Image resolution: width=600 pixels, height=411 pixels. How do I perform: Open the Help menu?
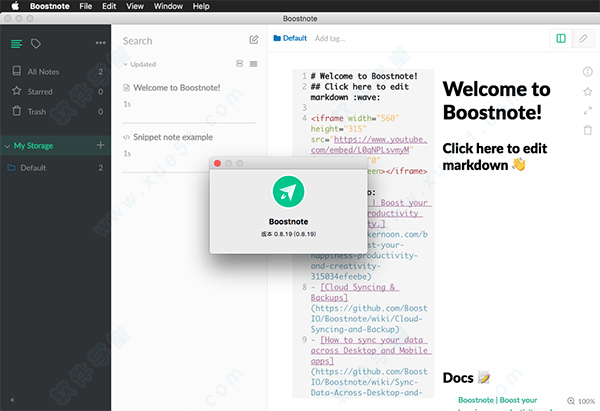(x=201, y=6)
